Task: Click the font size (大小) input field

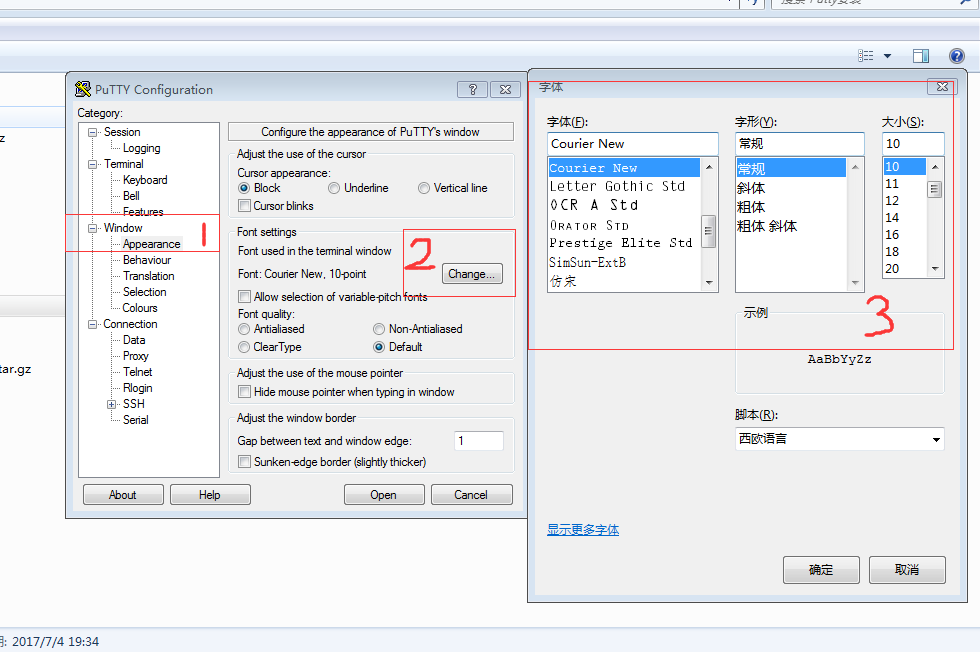Action: coord(913,144)
